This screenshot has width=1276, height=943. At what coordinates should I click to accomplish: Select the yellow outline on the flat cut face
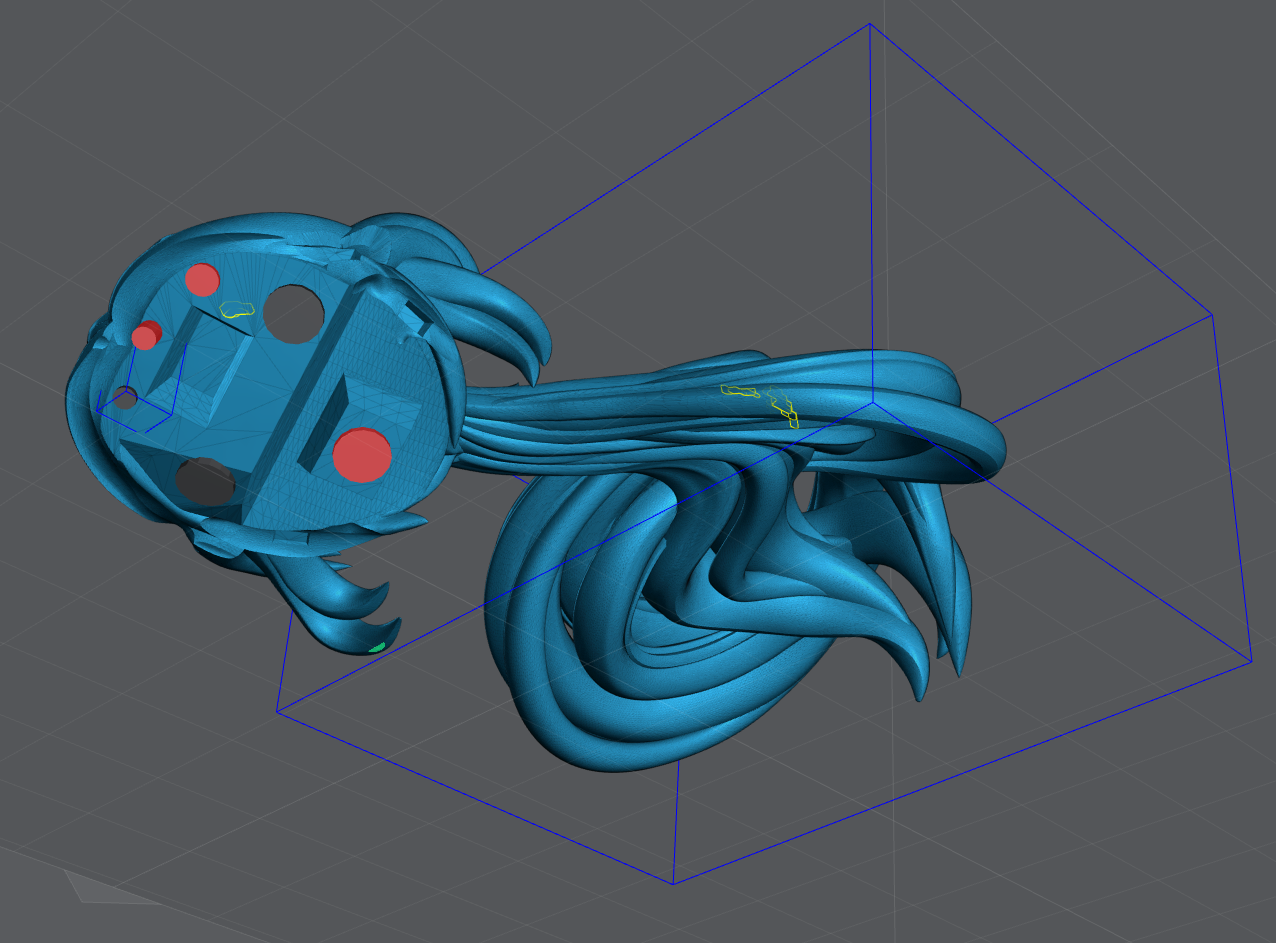pyautogui.click(x=237, y=310)
